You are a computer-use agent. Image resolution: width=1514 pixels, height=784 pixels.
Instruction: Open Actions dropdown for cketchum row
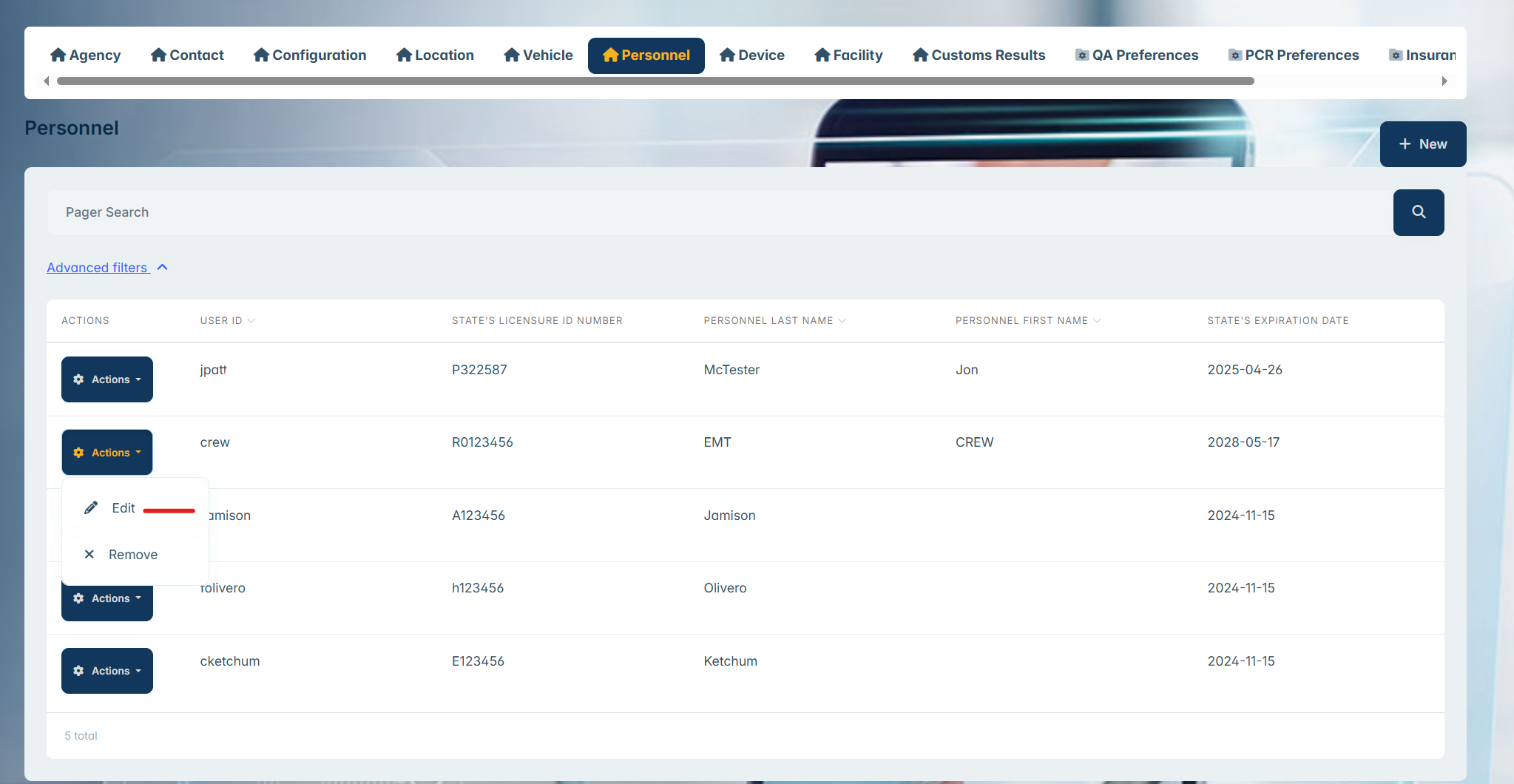point(107,671)
